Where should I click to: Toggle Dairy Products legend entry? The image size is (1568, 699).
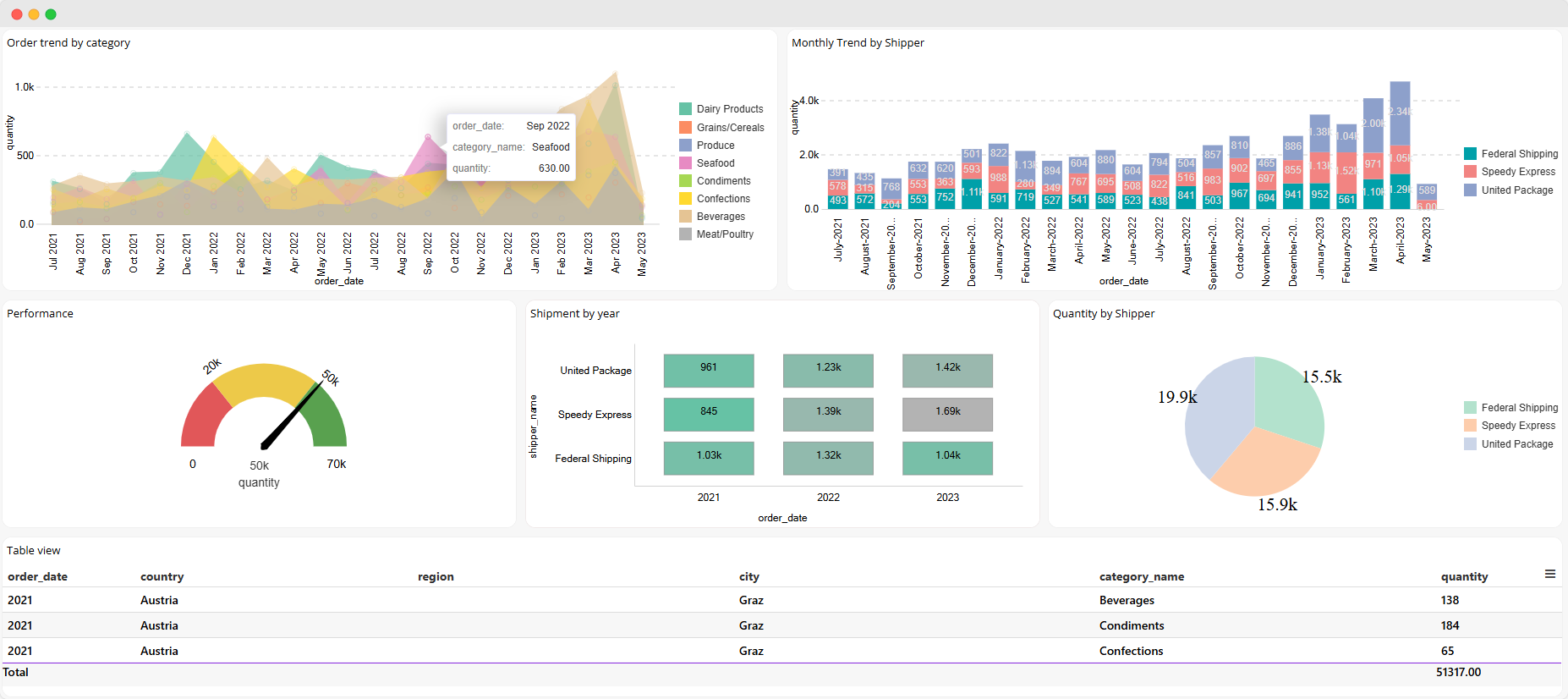click(x=721, y=109)
